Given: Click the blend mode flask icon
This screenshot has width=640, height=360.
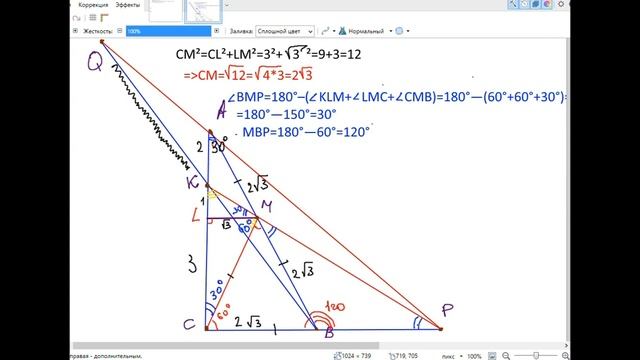Looking at the screenshot, I should [x=342, y=31].
